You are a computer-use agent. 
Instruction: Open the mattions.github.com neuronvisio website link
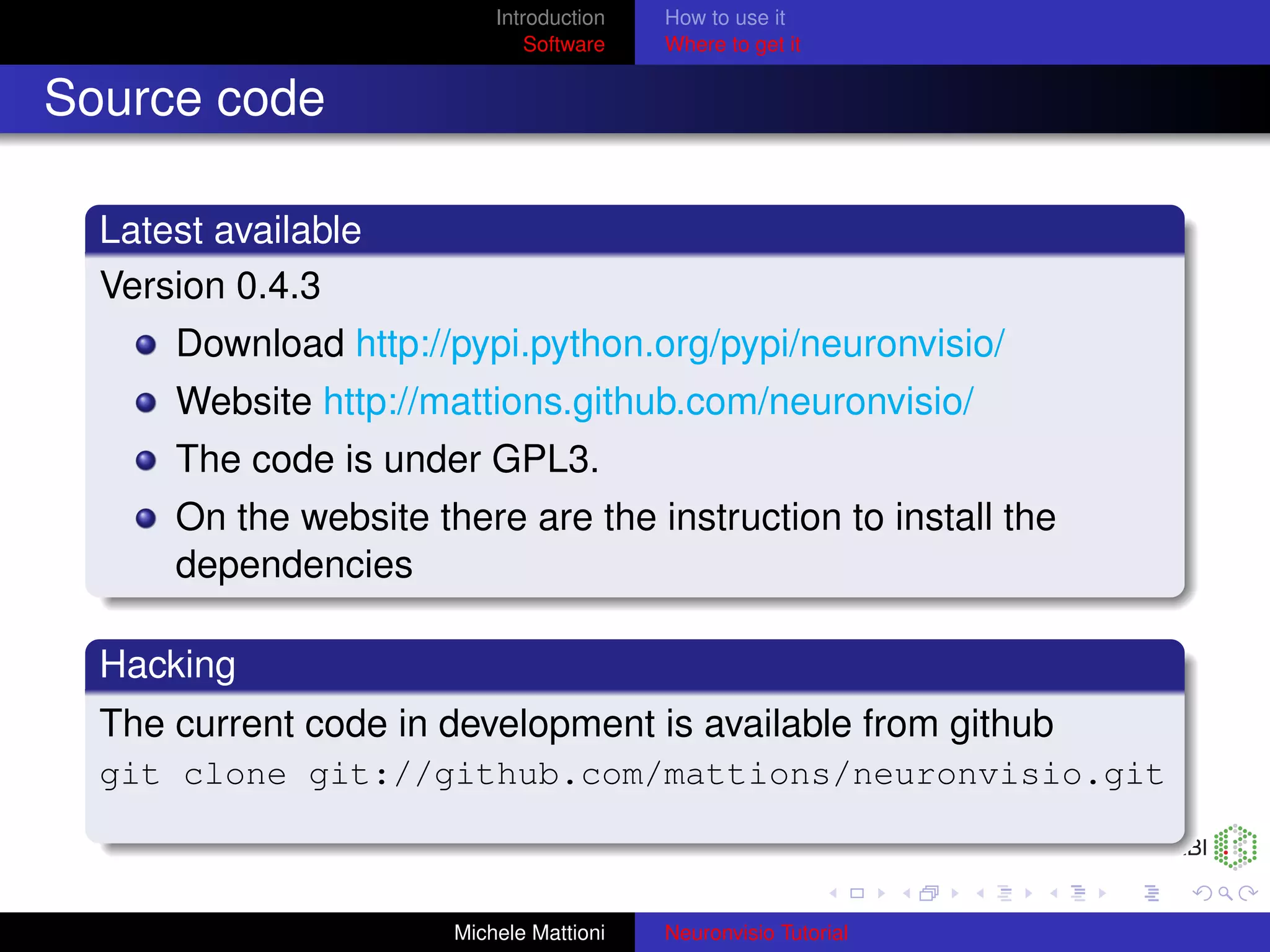[x=649, y=402]
